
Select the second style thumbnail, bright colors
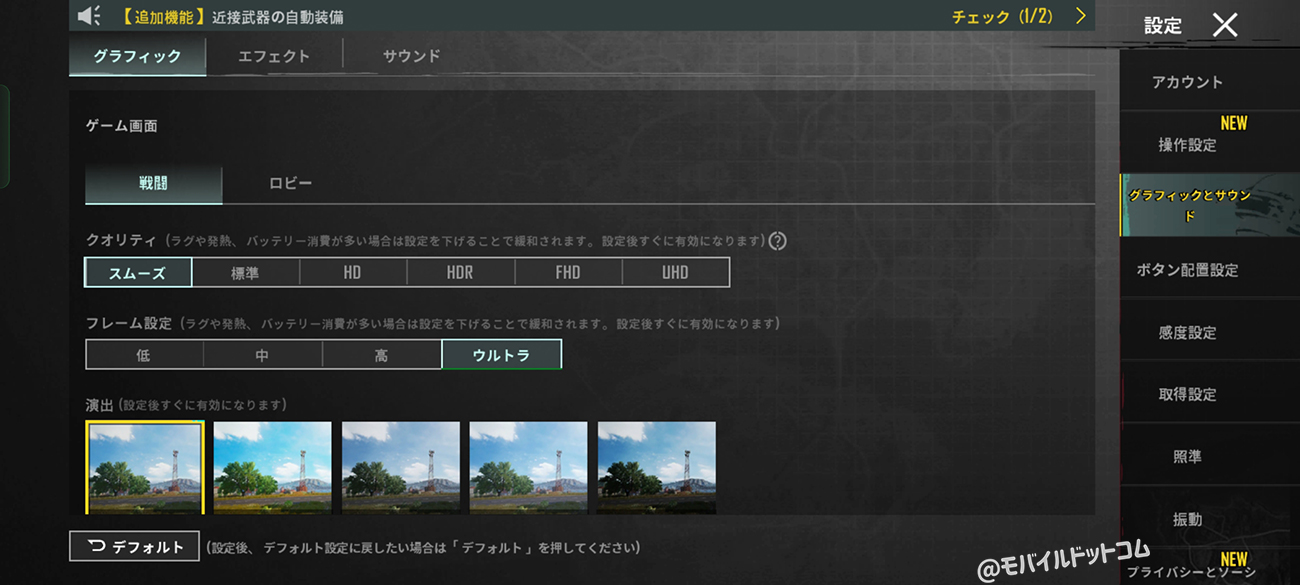tap(273, 467)
